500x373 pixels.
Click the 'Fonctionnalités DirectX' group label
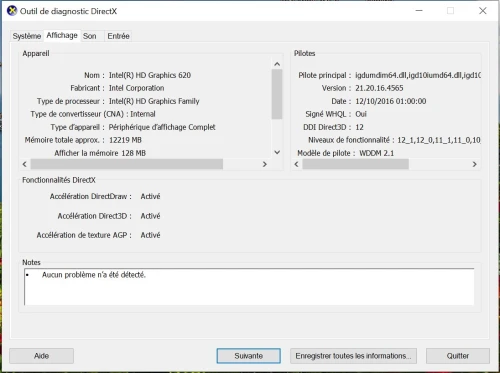point(59,180)
